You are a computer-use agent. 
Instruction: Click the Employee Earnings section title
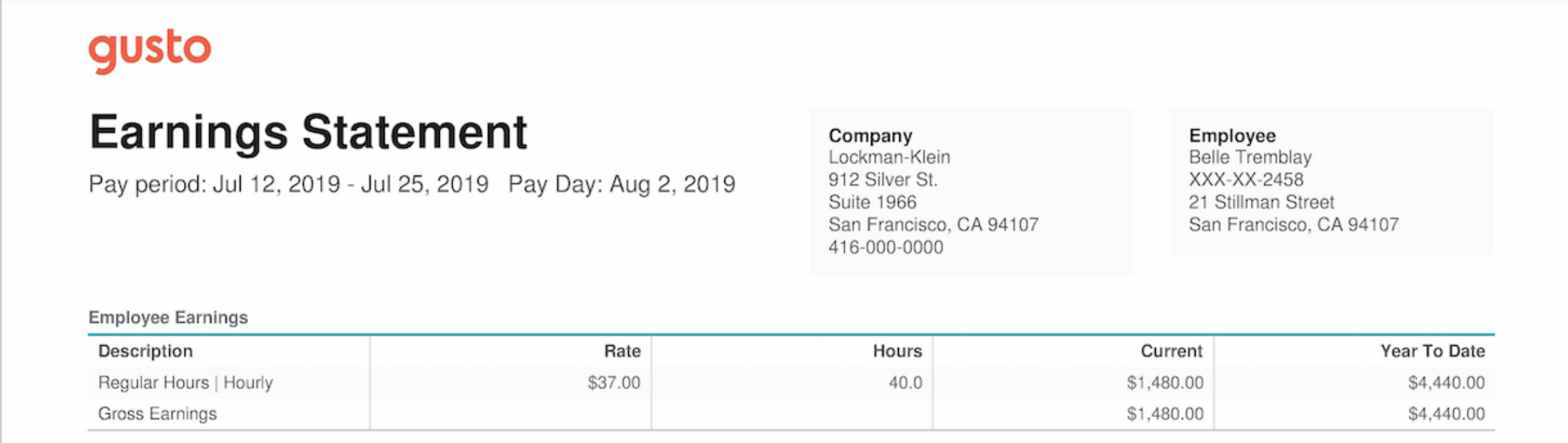(x=168, y=317)
